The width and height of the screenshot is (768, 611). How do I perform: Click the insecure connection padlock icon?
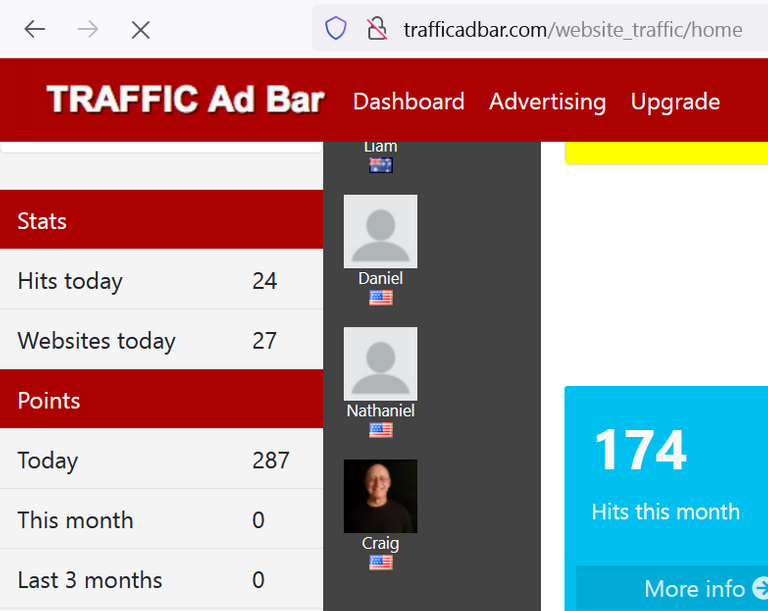pos(377,28)
